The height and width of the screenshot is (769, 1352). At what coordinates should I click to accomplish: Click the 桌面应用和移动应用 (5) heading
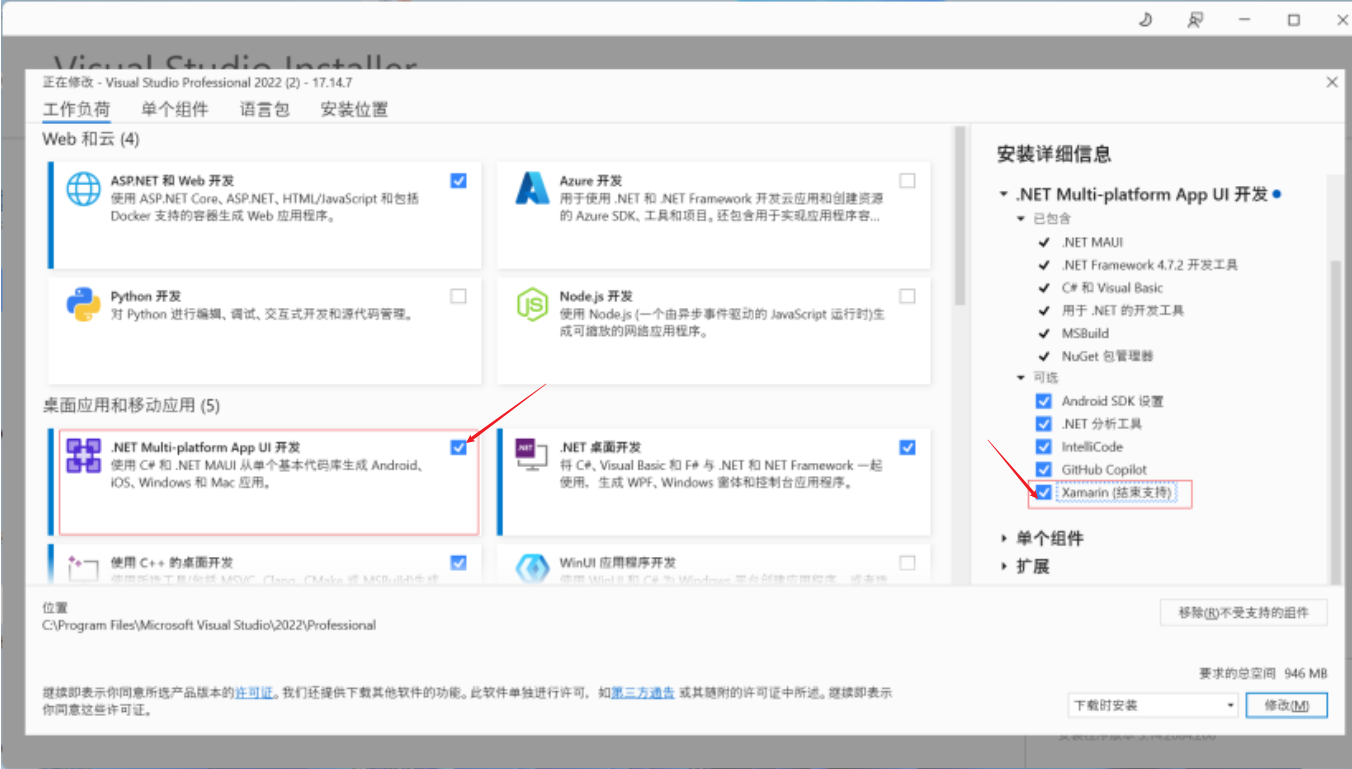(131, 405)
